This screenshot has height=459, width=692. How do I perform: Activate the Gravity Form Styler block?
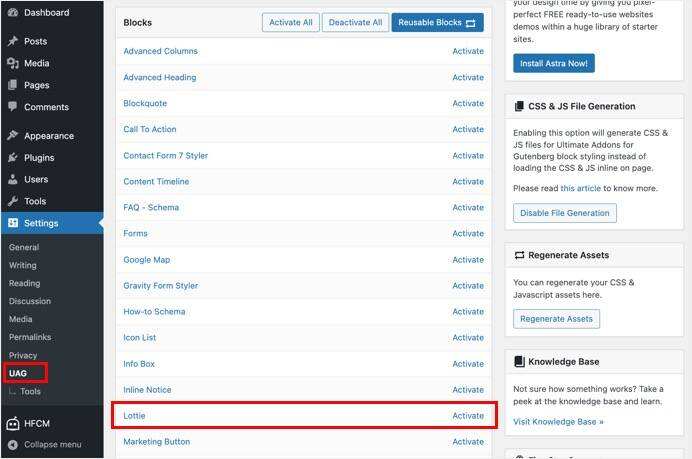coord(468,286)
